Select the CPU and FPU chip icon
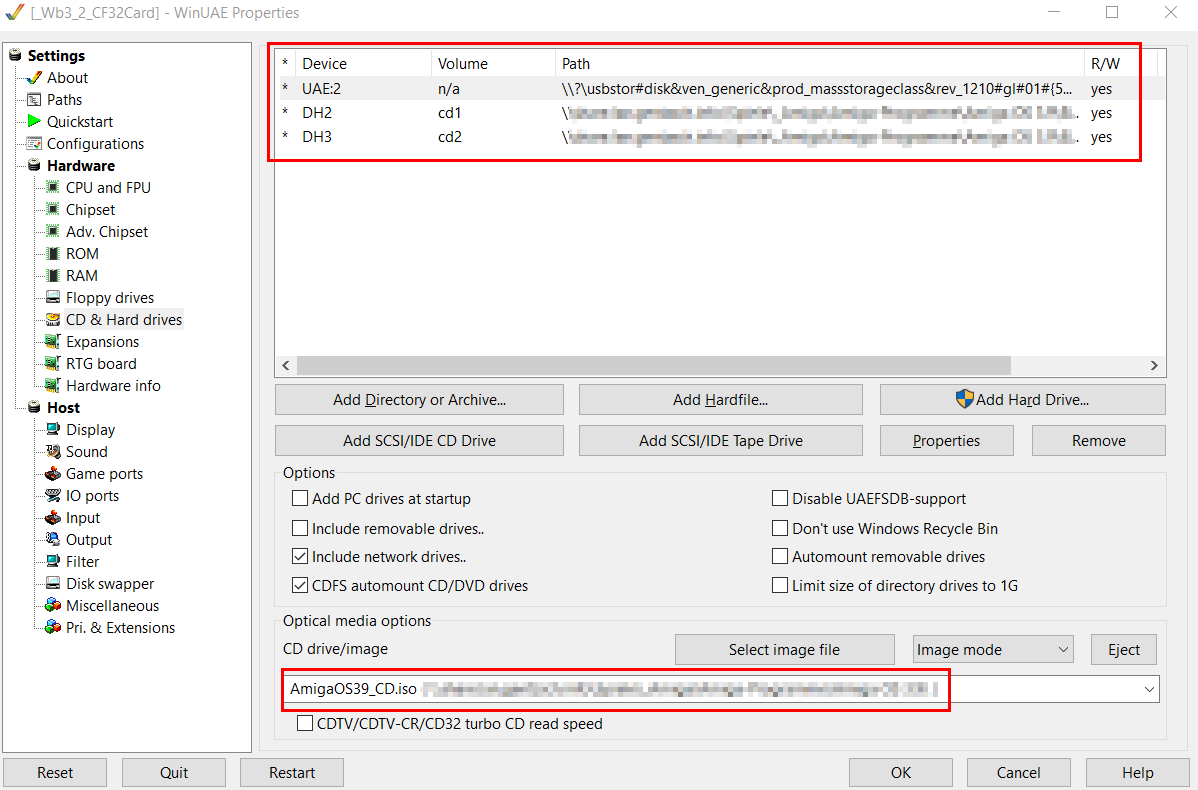The image size is (1198, 790). pyautogui.click(x=53, y=188)
